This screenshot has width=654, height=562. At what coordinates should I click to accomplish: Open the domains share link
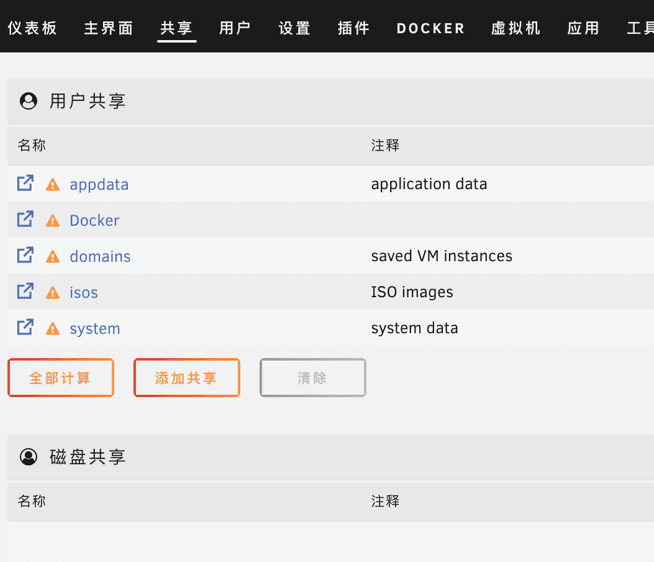point(100,256)
